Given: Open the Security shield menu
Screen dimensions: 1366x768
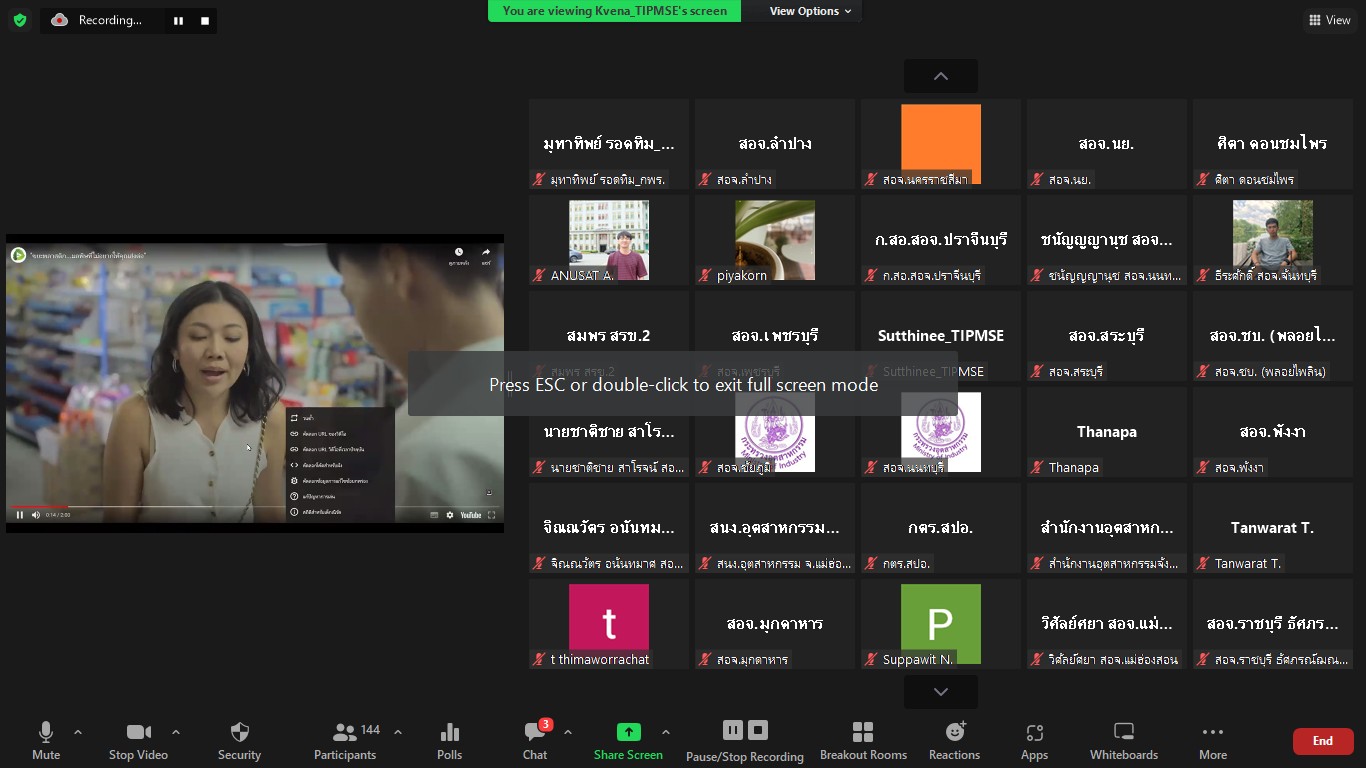Looking at the screenshot, I should click(239, 741).
